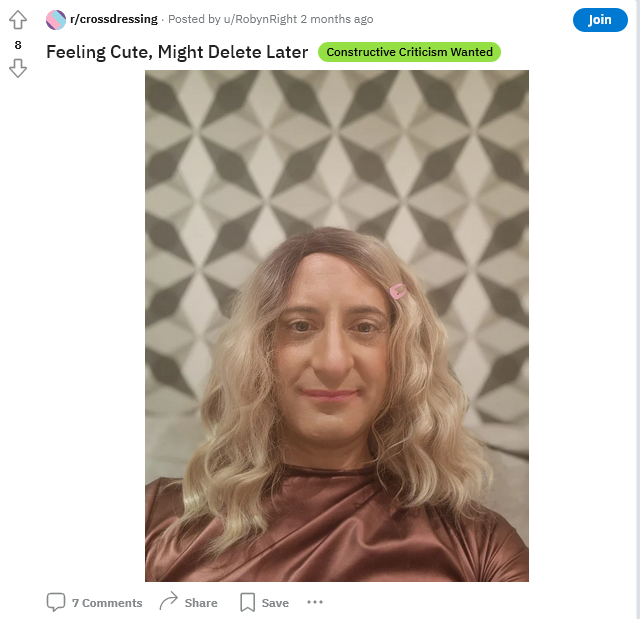
Task: Click the vote score number 8
Action: (x=18, y=45)
